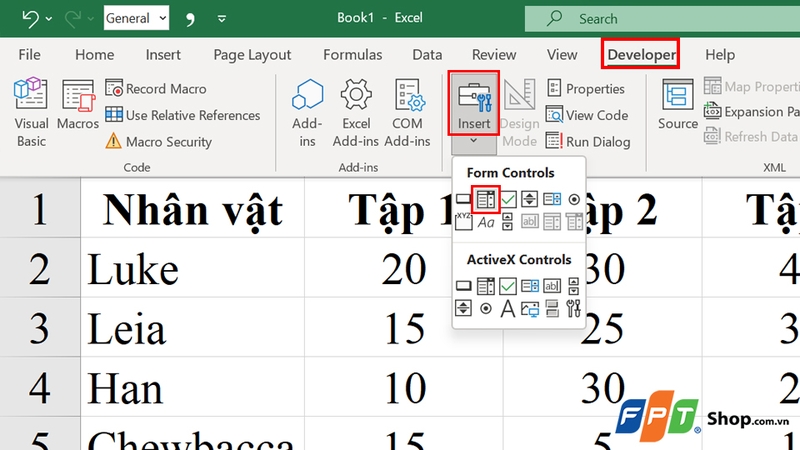This screenshot has width=800, height=450.
Task: Select List Box form control
Action: coord(552,199)
